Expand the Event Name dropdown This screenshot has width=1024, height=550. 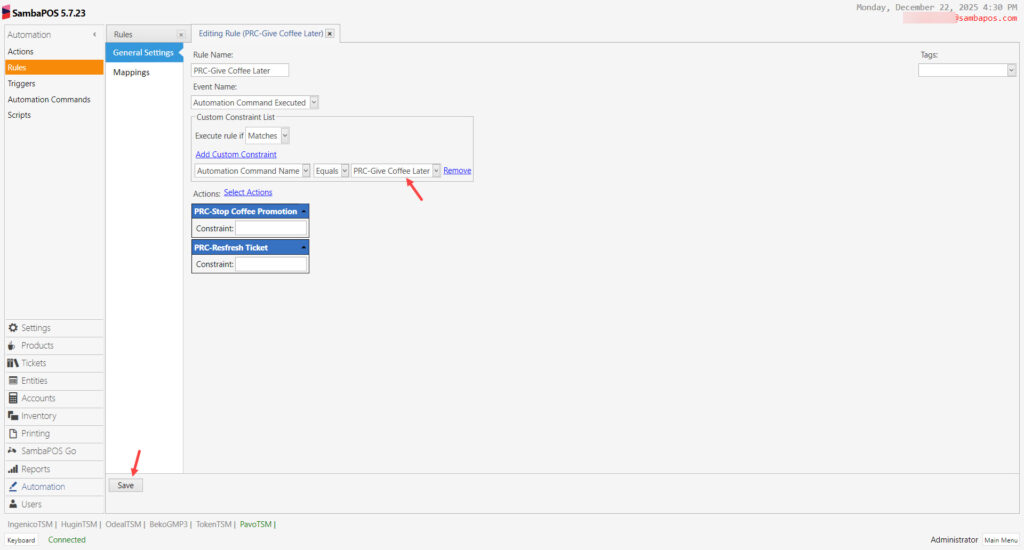(x=314, y=102)
